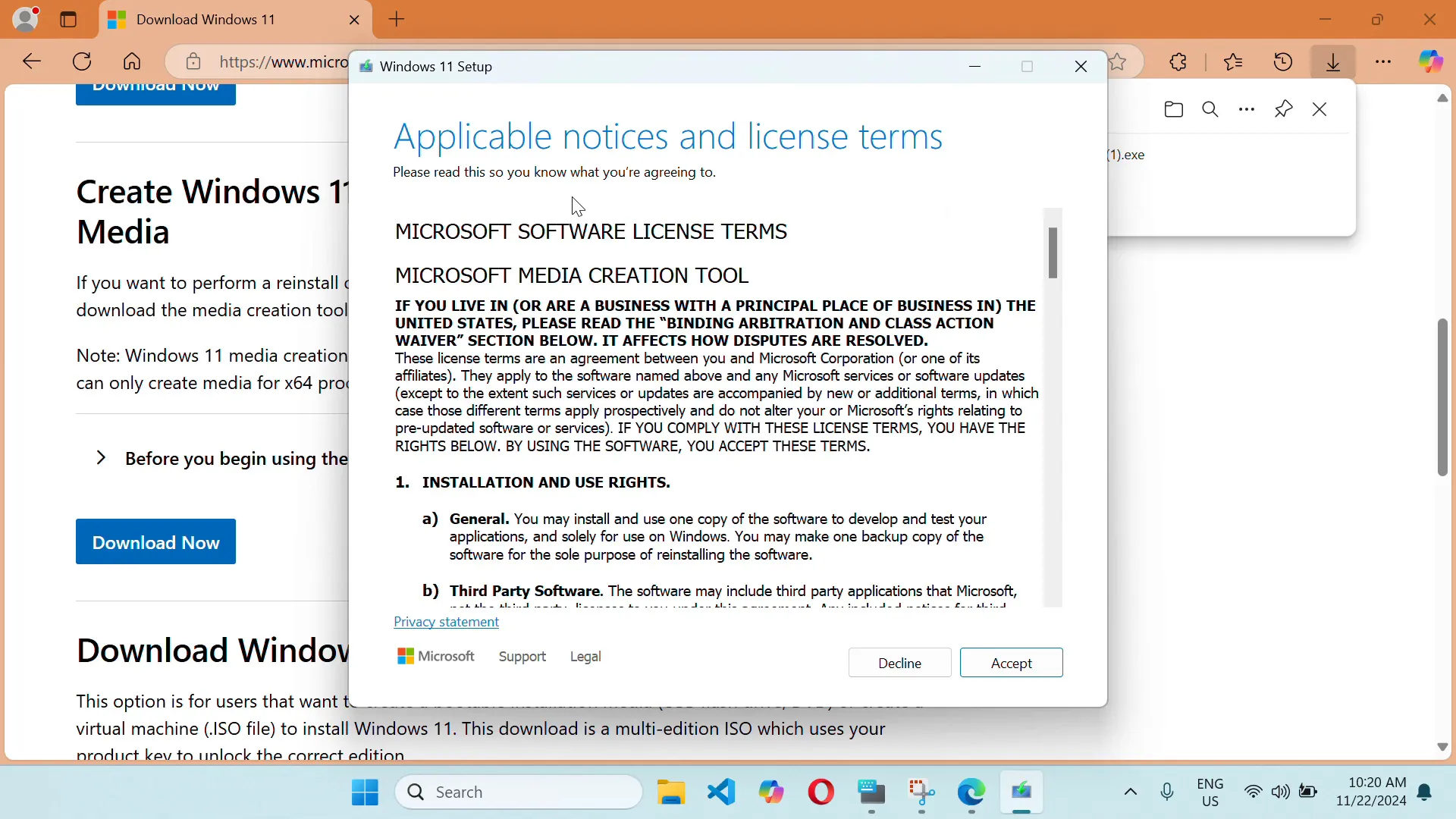Click the browser home button

[132, 62]
